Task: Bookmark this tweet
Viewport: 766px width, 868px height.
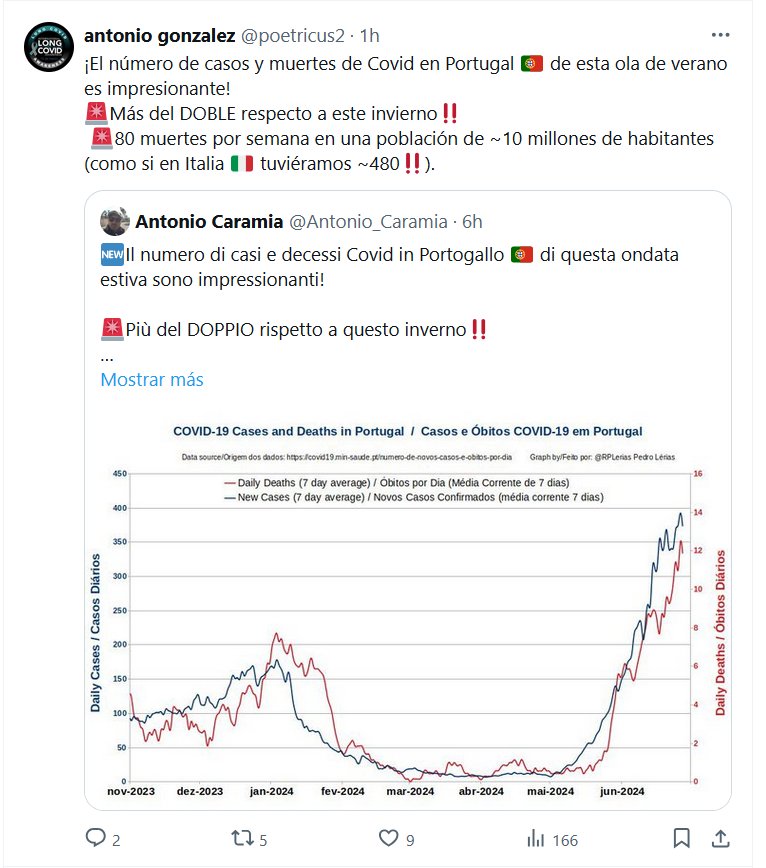Action: click(681, 838)
